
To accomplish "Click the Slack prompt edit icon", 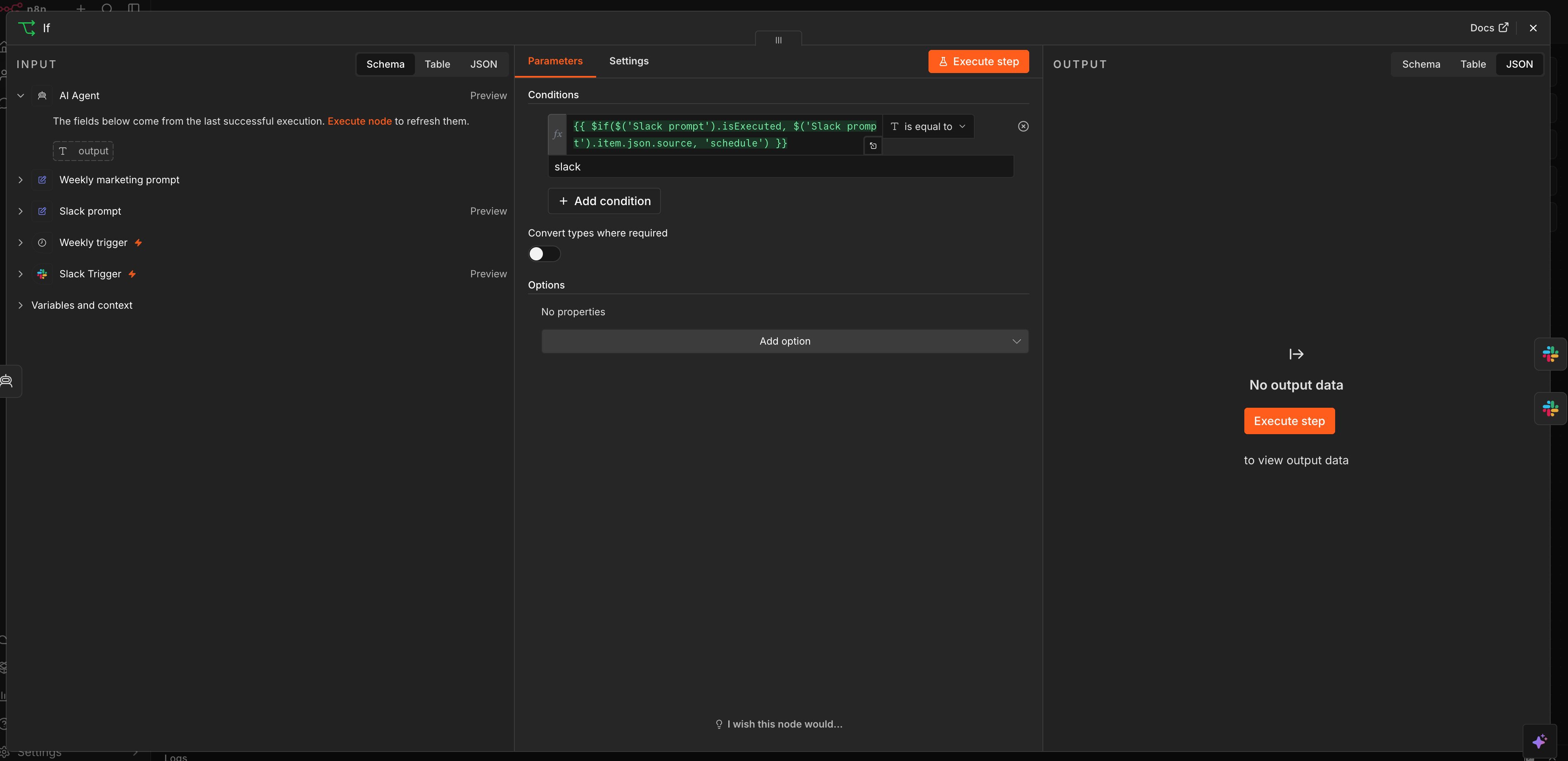I will click(42, 211).
